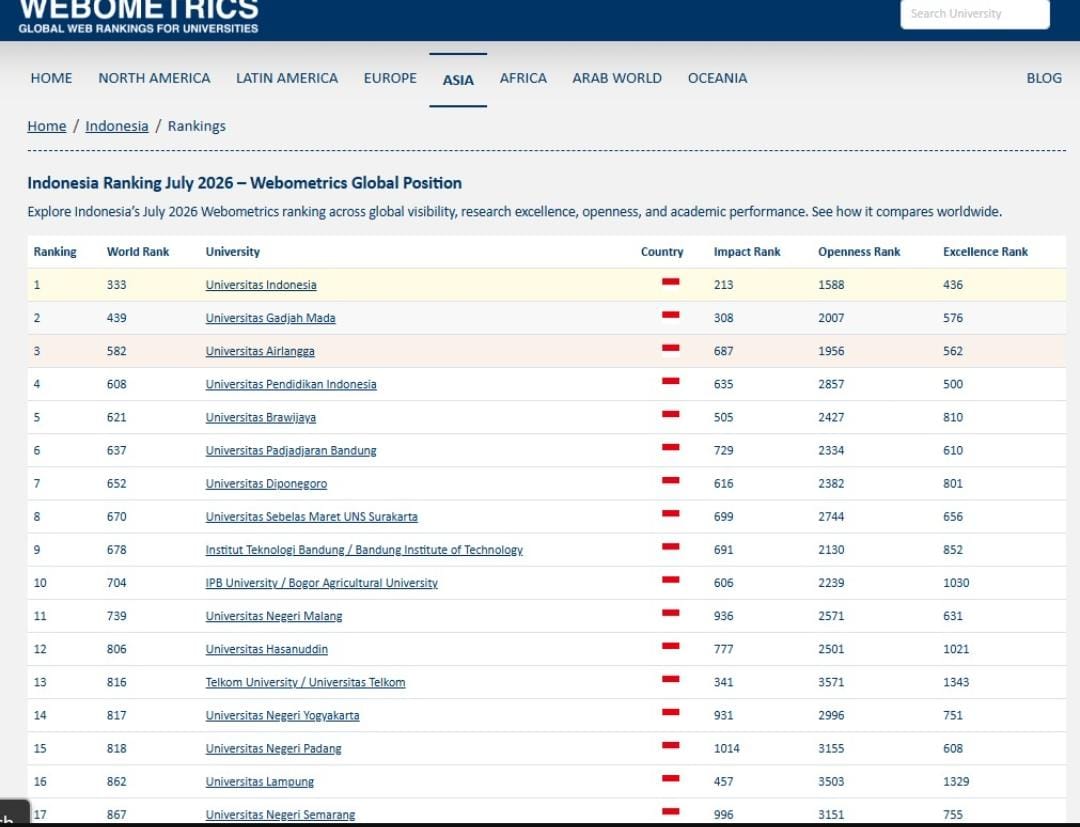Click openness rank value 3571

[831, 682]
